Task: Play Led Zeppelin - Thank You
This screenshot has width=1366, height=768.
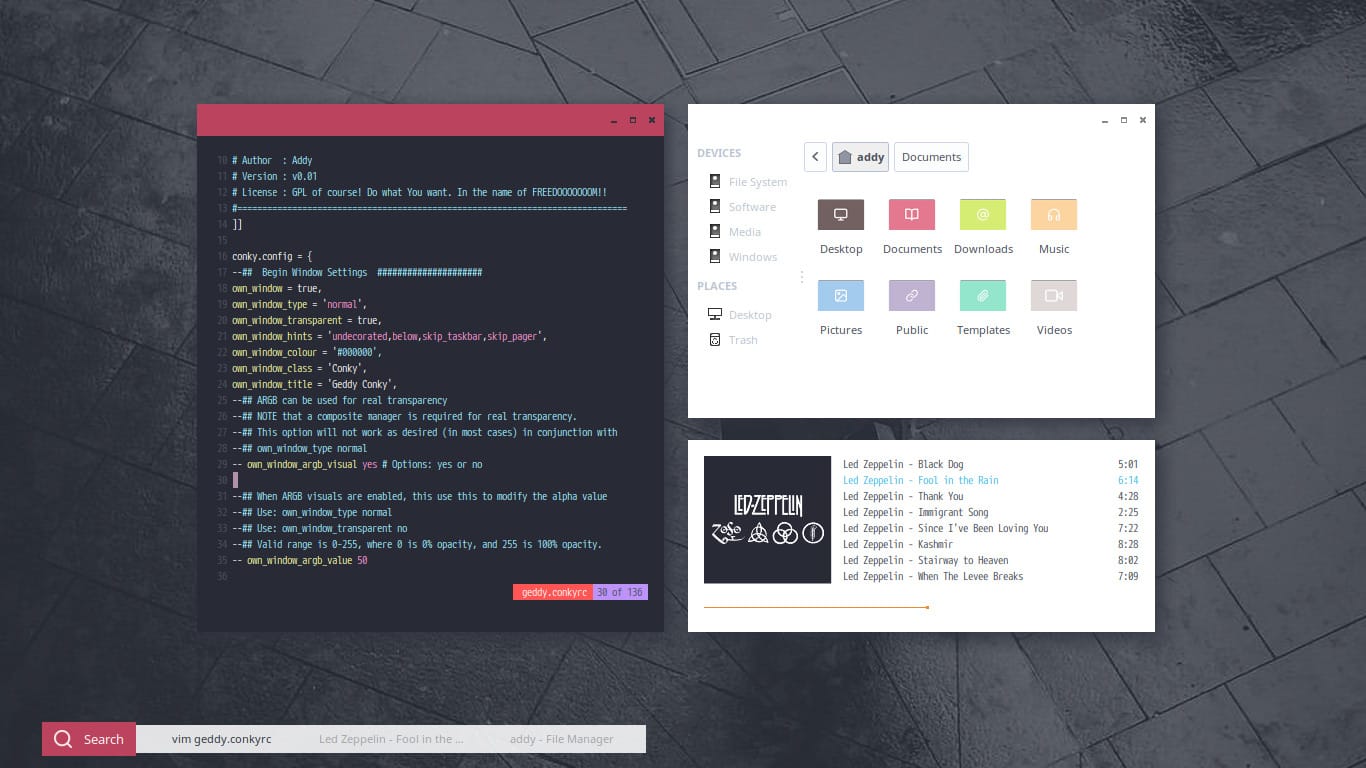Action: [903, 496]
